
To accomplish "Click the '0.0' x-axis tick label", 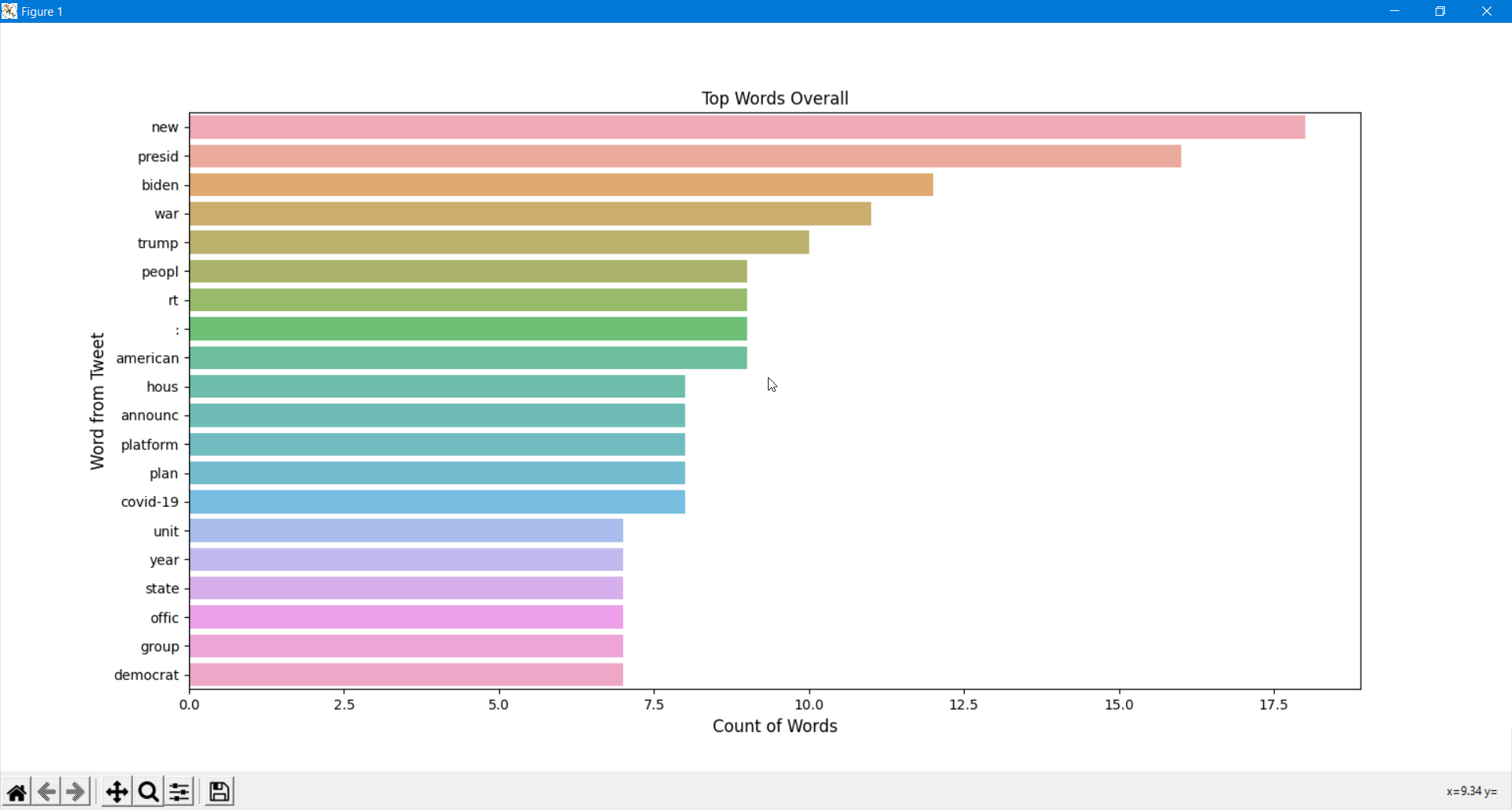I will click(x=190, y=705).
